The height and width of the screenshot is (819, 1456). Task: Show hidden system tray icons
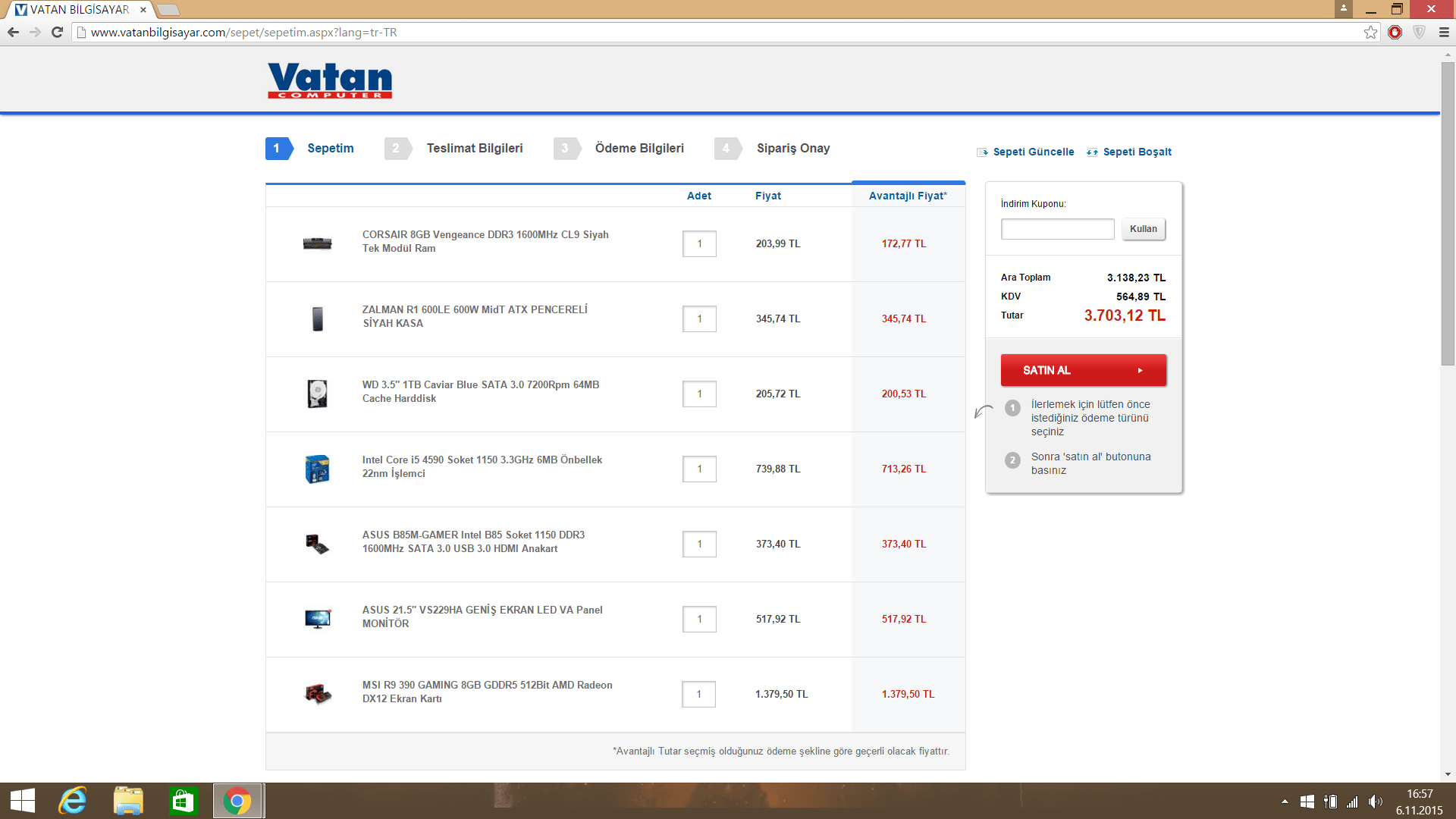tap(1285, 801)
